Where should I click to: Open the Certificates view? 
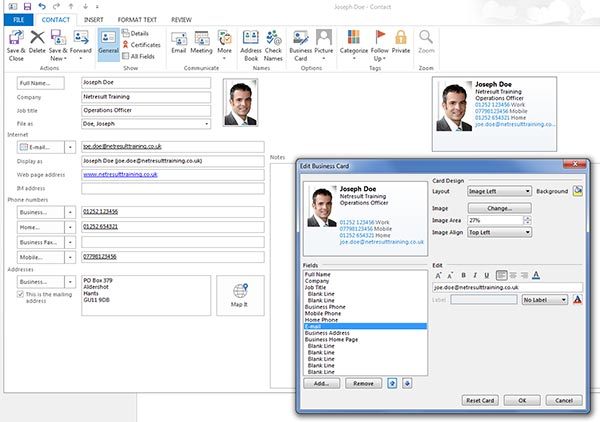(x=142, y=45)
